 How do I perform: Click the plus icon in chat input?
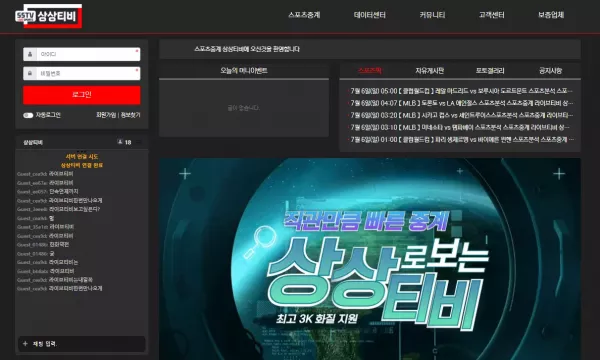coord(25,344)
